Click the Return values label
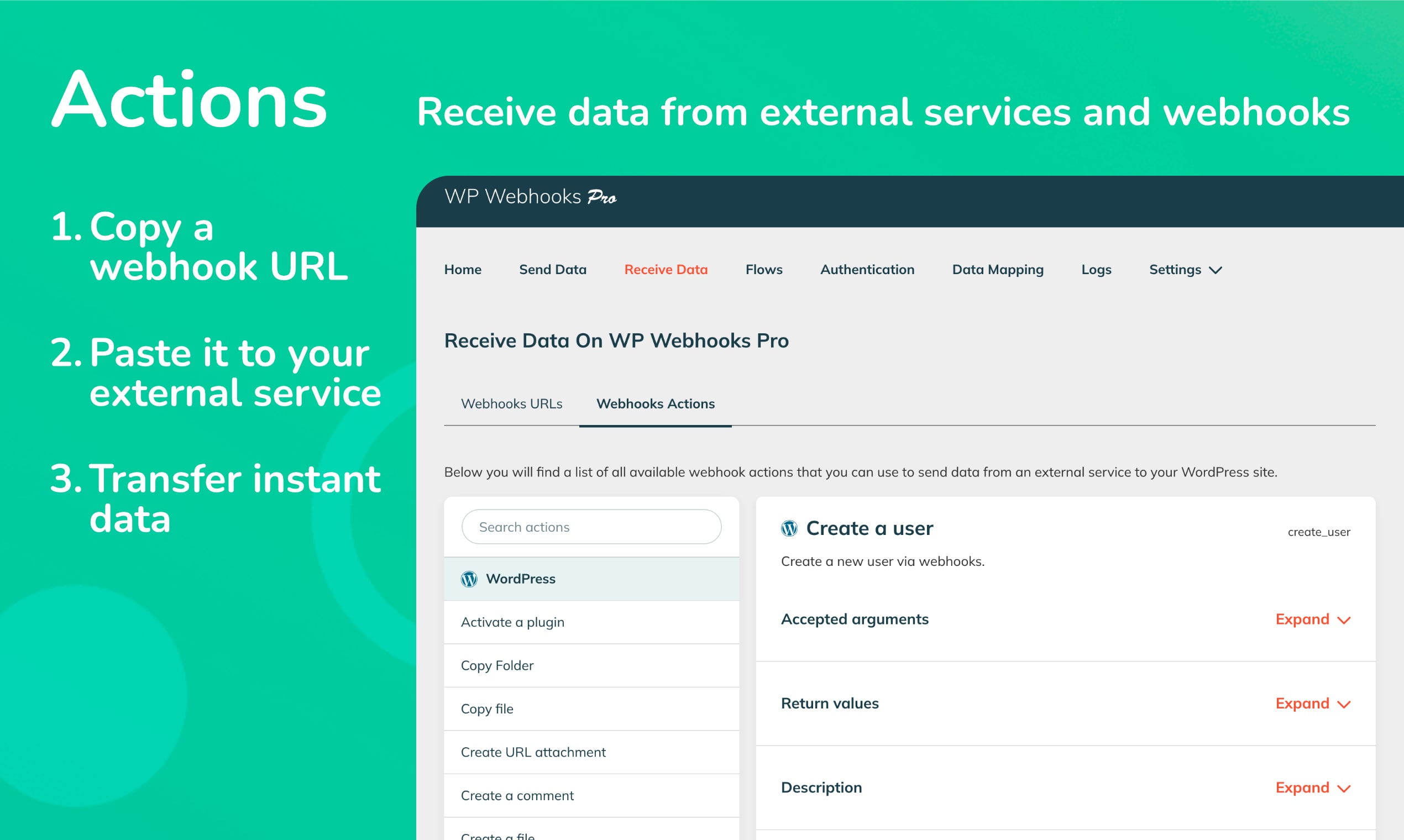The image size is (1404, 840). 830,704
